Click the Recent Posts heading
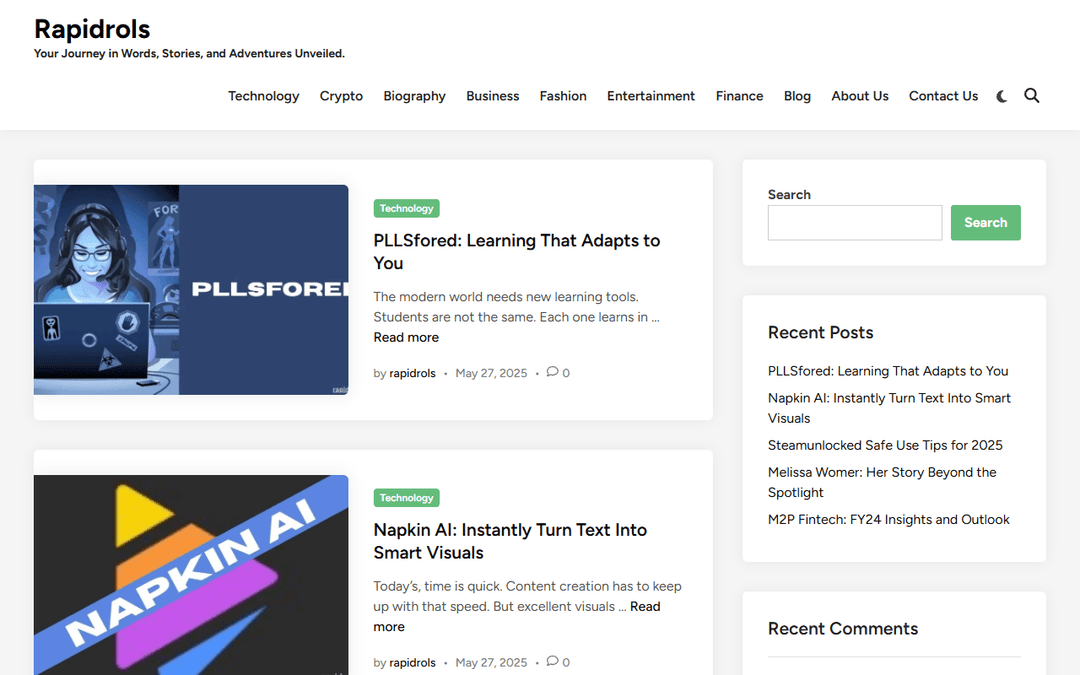The width and height of the screenshot is (1080, 675). pos(820,332)
